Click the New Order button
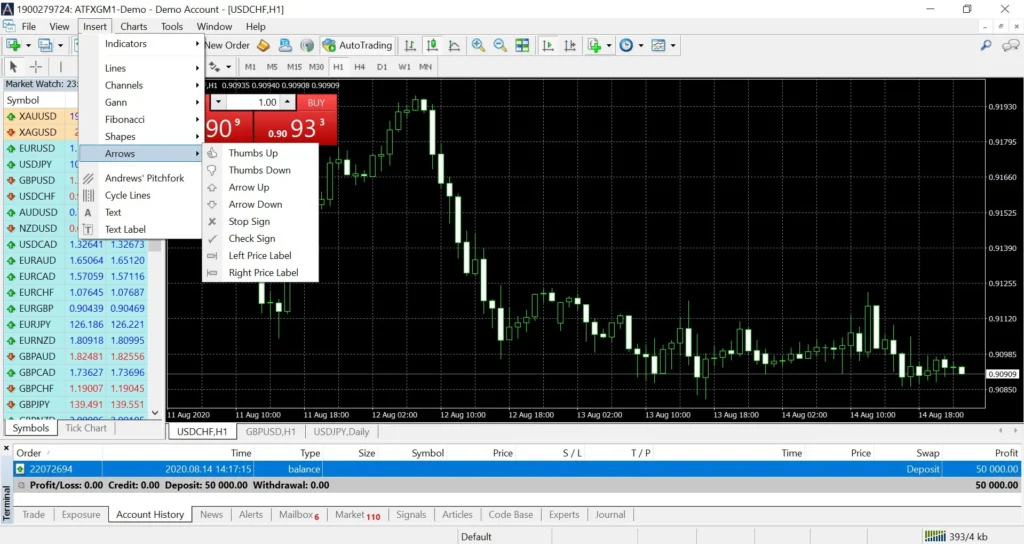Image resolution: width=1024 pixels, height=544 pixels. point(227,45)
